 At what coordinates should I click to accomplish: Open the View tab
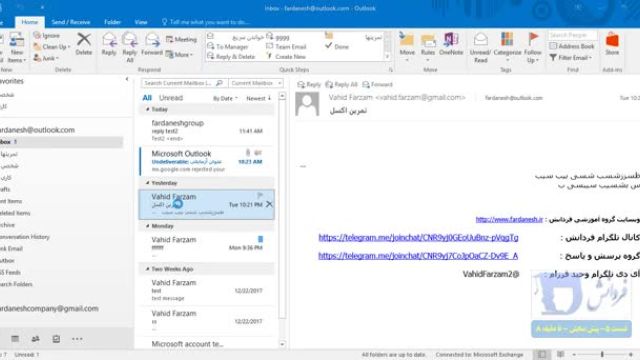coord(141,22)
